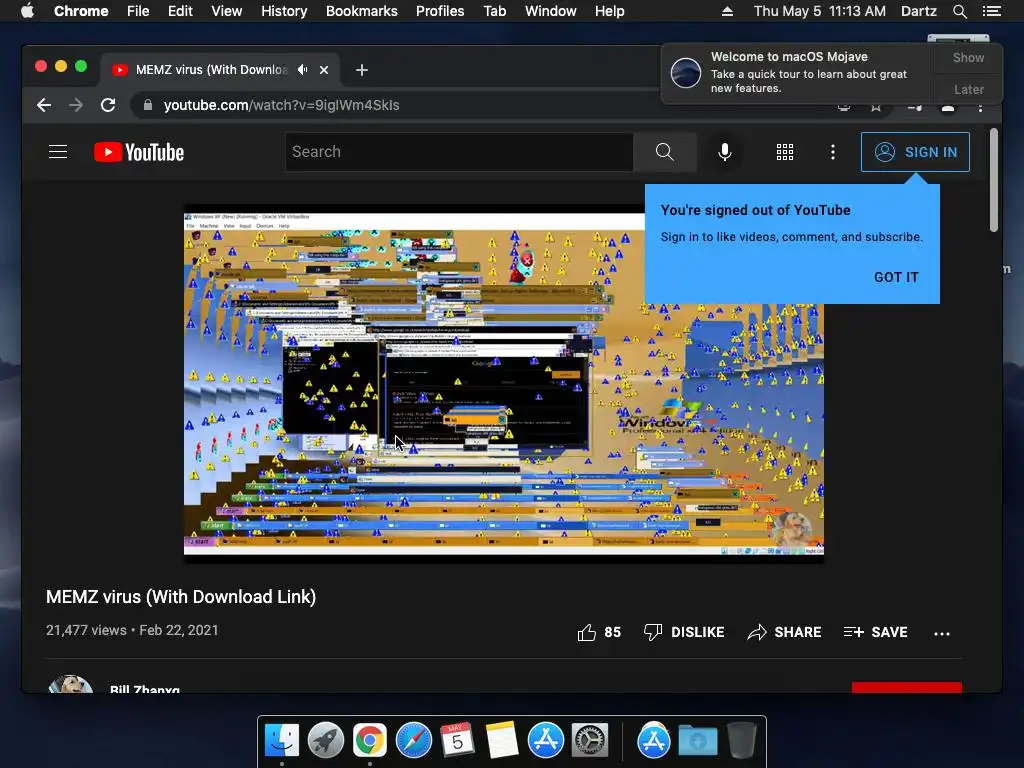Click the channel avatar below the video
1024x768 pixels.
pos(70,684)
